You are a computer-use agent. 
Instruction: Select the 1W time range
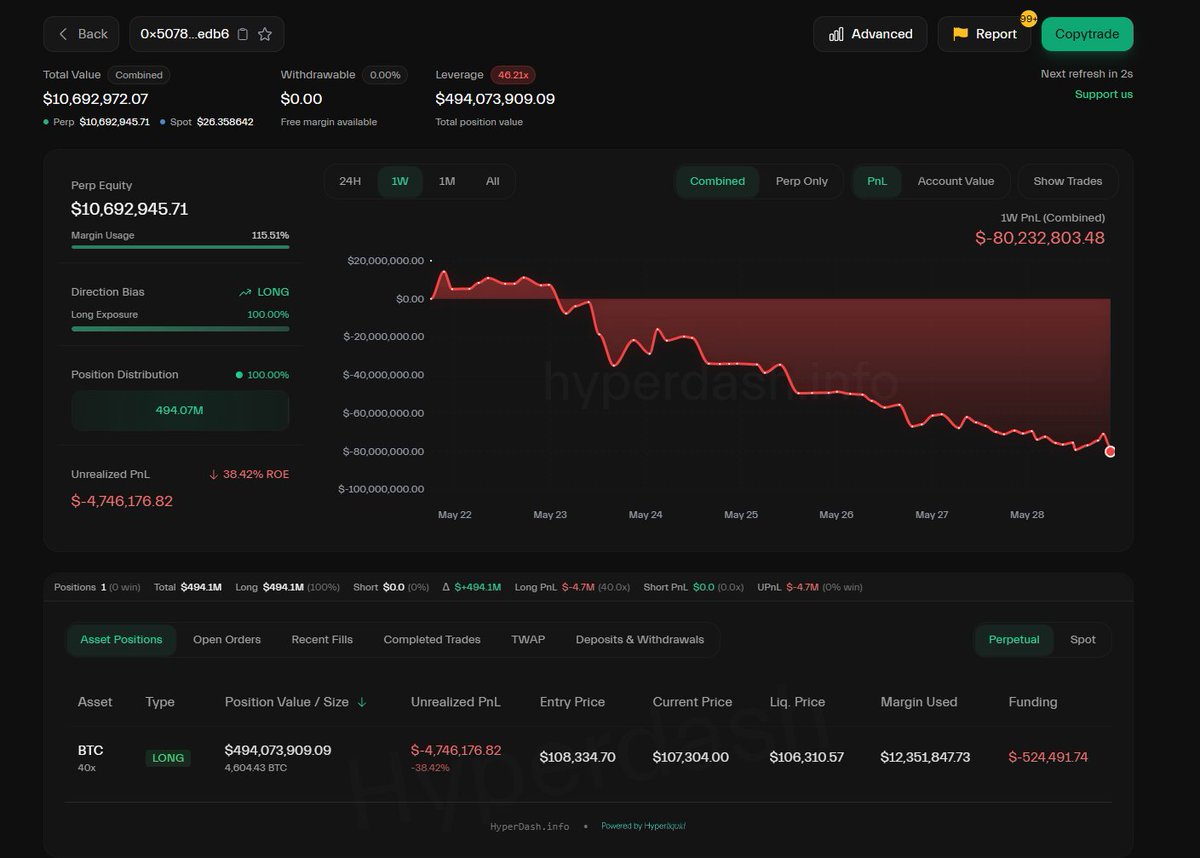click(400, 181)
